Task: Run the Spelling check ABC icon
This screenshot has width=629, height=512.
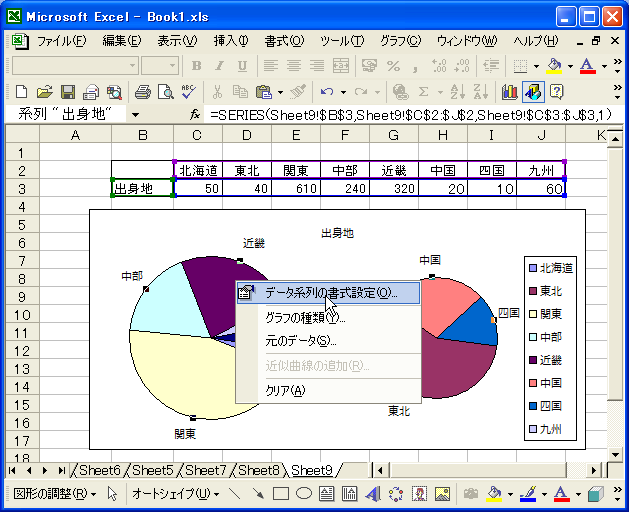Action: coord(188,92)
